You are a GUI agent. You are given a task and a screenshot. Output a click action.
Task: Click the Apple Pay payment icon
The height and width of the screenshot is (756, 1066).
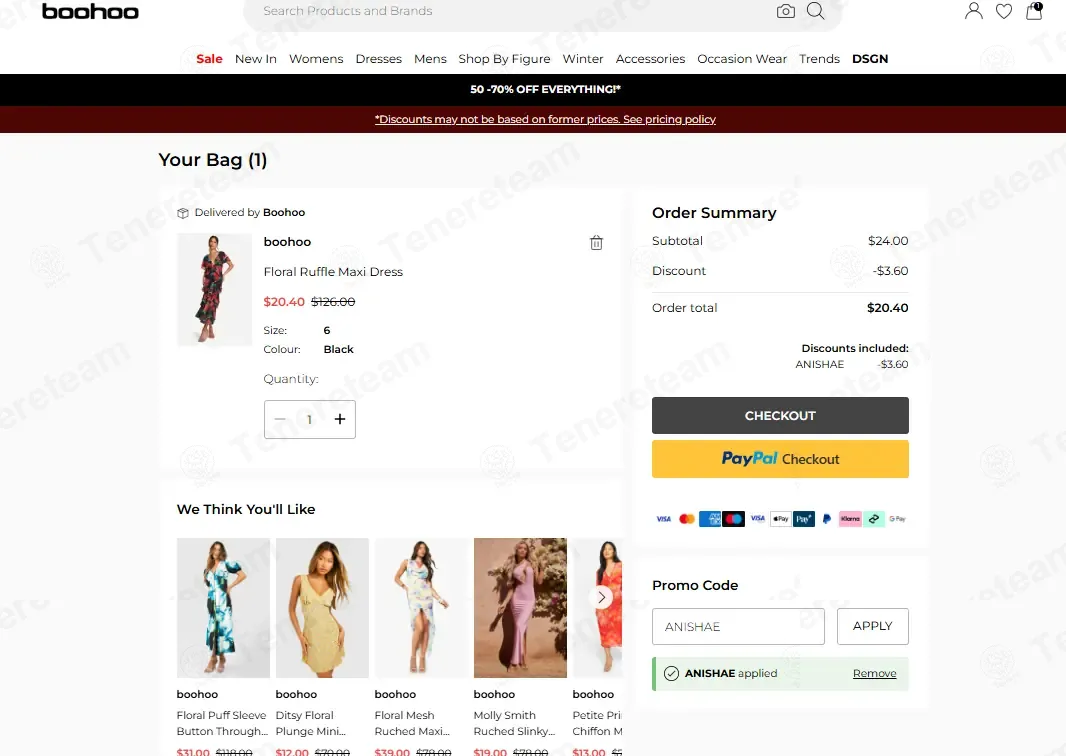coord(780,519)
